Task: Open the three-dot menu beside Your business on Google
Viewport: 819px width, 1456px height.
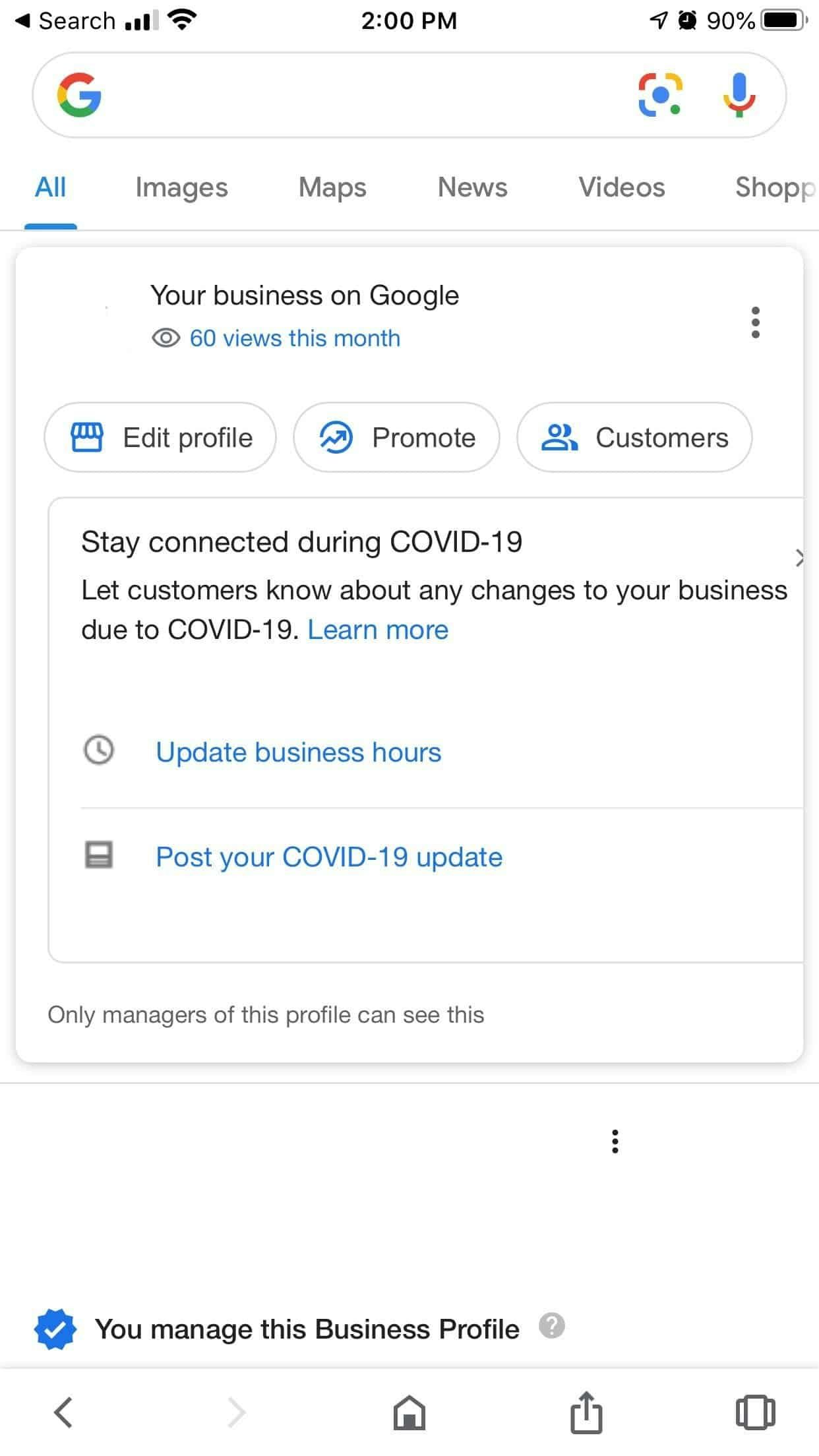Action: point(756,322)
